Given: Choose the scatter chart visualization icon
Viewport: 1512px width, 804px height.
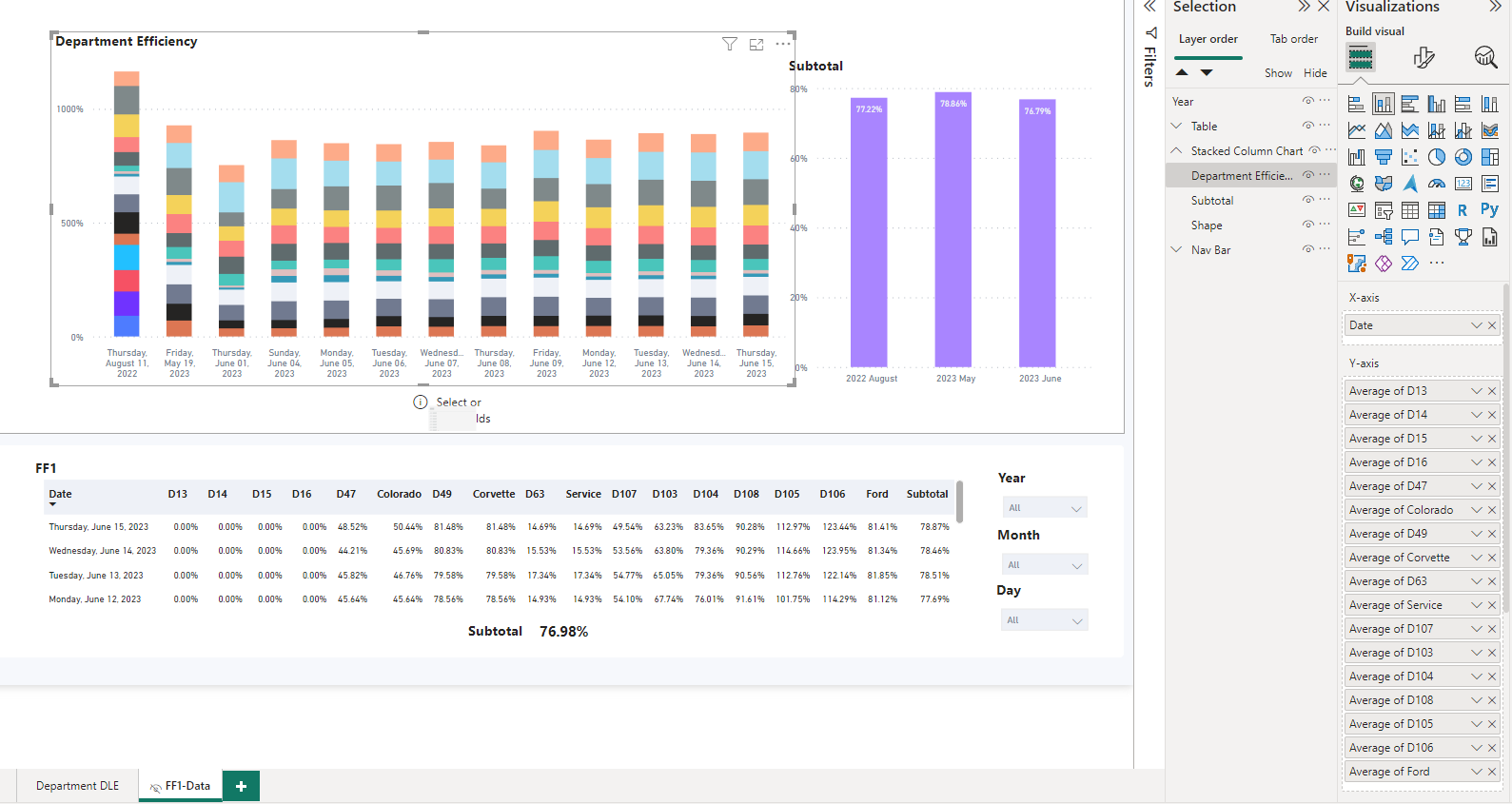Looking at the screenshot, I should [1410, 157].
